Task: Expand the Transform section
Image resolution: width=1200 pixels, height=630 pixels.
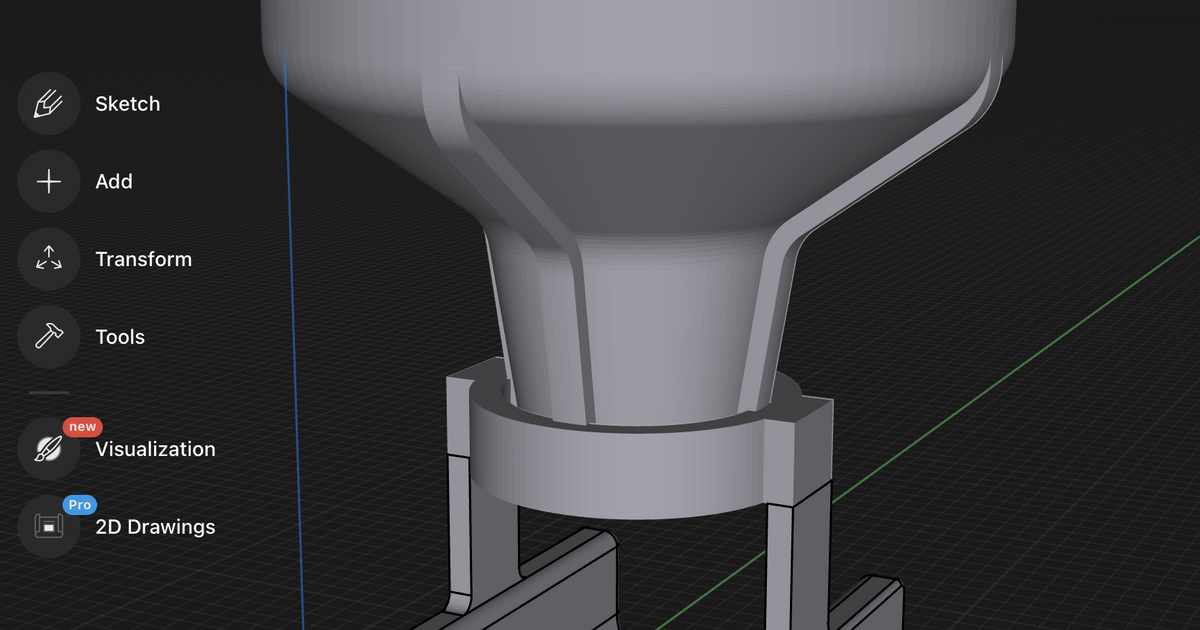Action: coord(143,259)
